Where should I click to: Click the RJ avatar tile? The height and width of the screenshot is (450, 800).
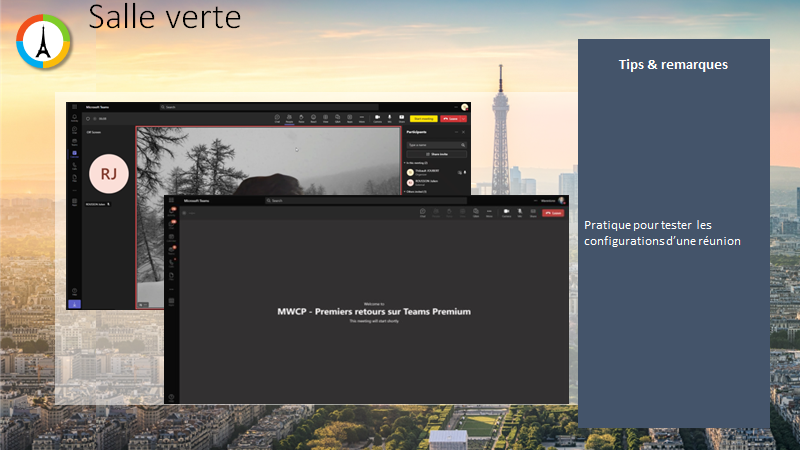coord(109,173)
